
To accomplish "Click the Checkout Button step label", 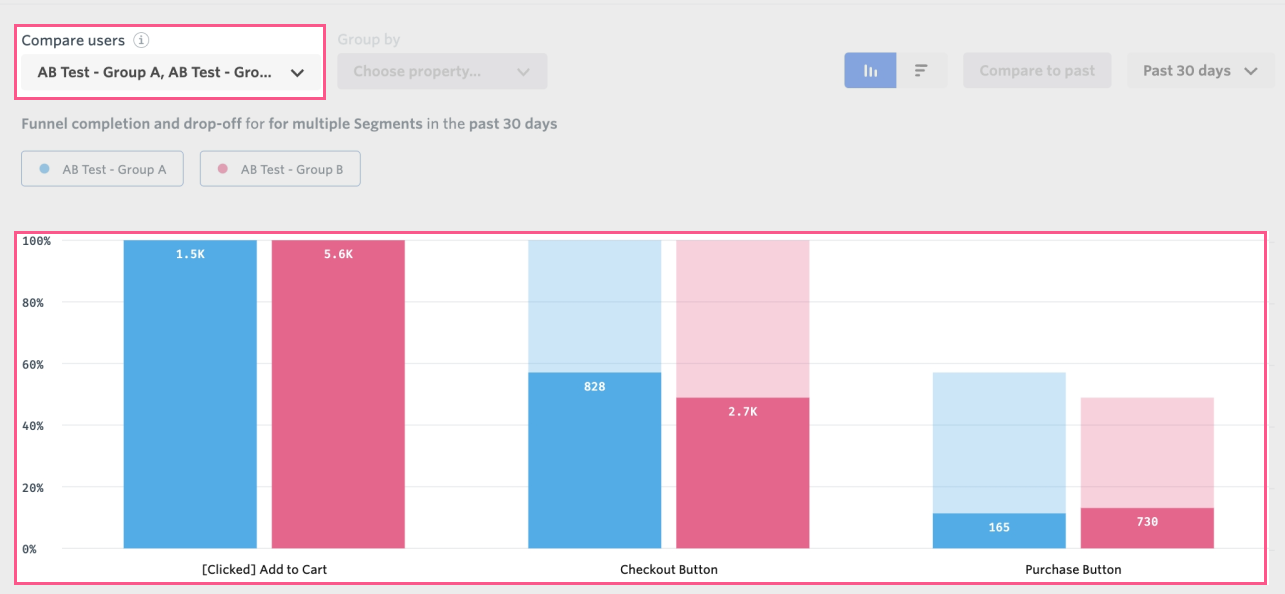I will (x=668, y=570).
